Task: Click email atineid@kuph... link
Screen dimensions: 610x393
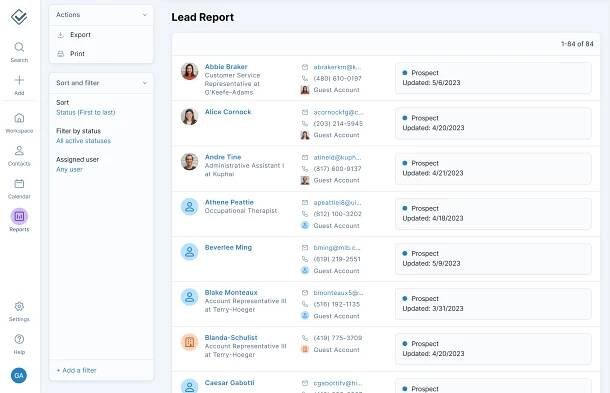Action: [337, 158]
